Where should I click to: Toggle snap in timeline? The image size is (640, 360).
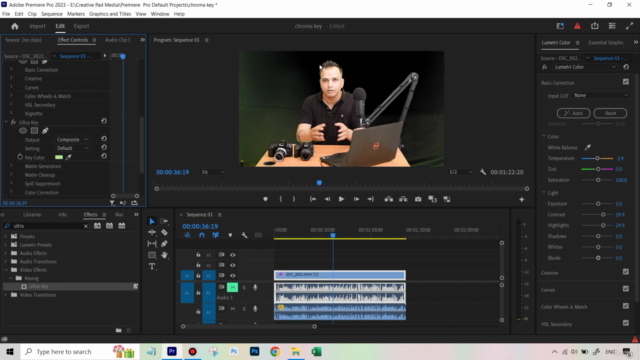[202, 235]
